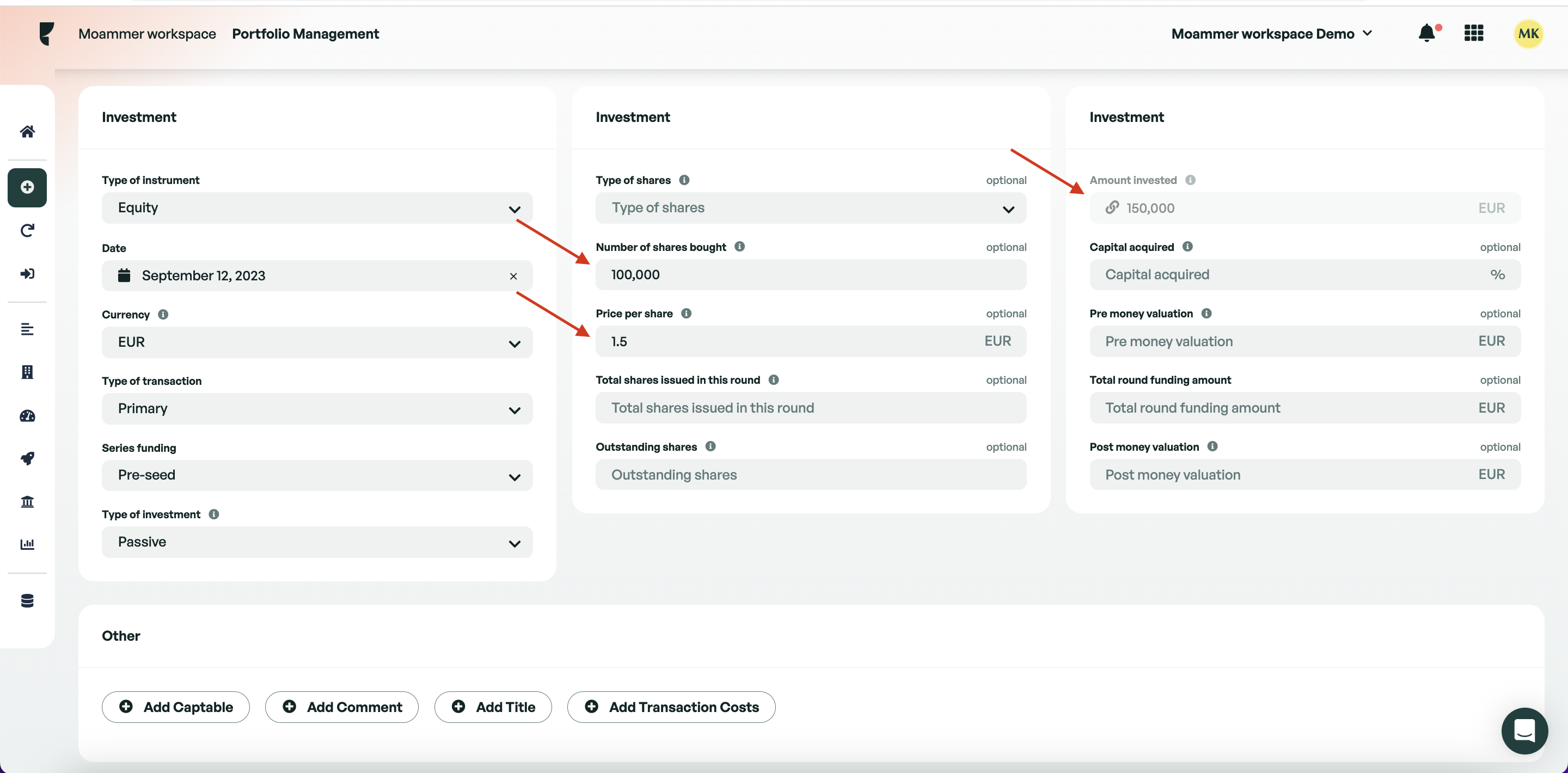The width and height of the screenshot is (1568, 773).
Task: Click the Amount invested 150,000 field
Action: [1305, 208]
